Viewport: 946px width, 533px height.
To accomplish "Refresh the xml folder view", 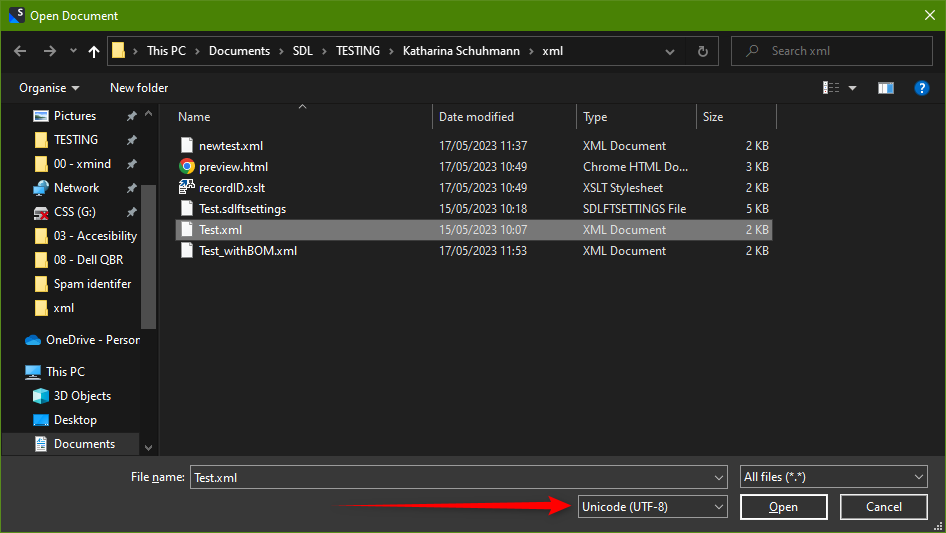I will tap(702, 51).
